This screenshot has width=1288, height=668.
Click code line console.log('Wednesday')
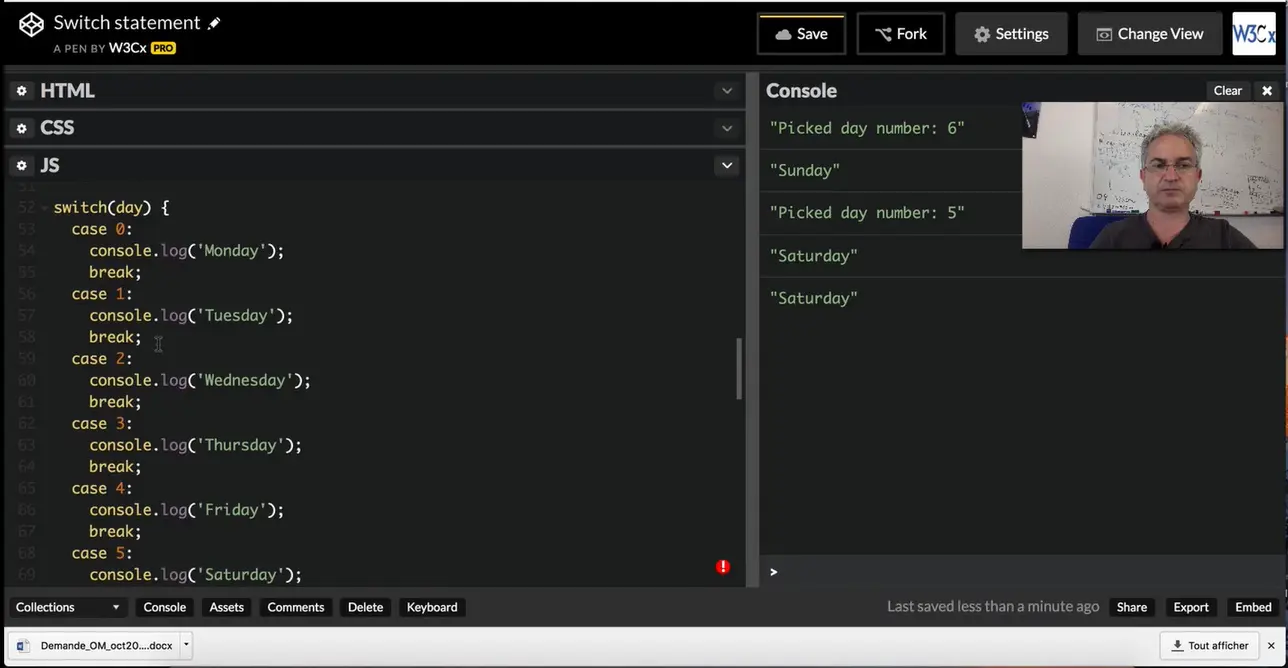200,380
